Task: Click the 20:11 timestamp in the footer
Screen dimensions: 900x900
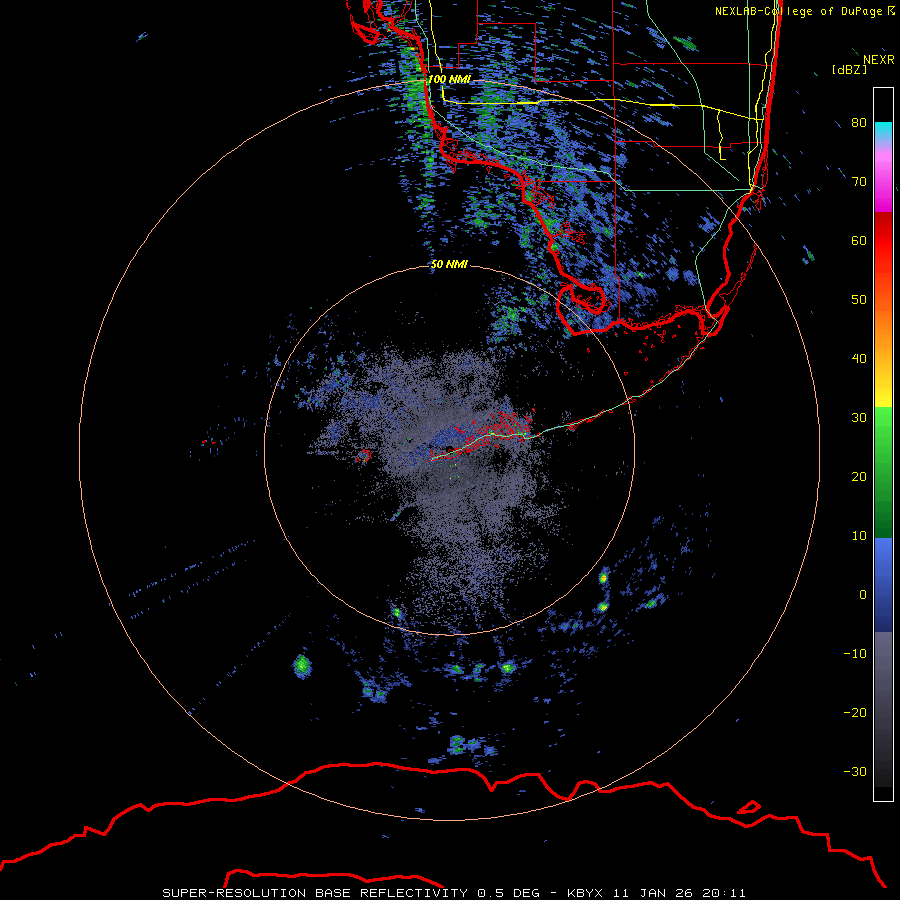Action: [726, 893]
